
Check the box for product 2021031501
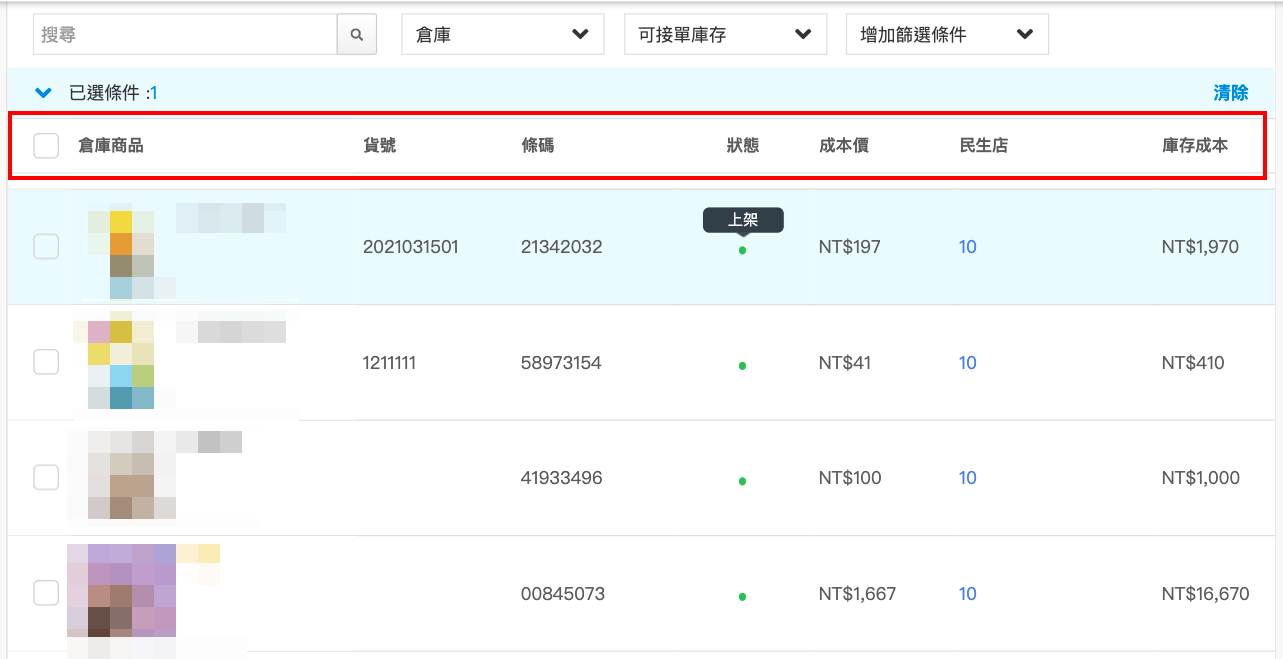(46, 246)
